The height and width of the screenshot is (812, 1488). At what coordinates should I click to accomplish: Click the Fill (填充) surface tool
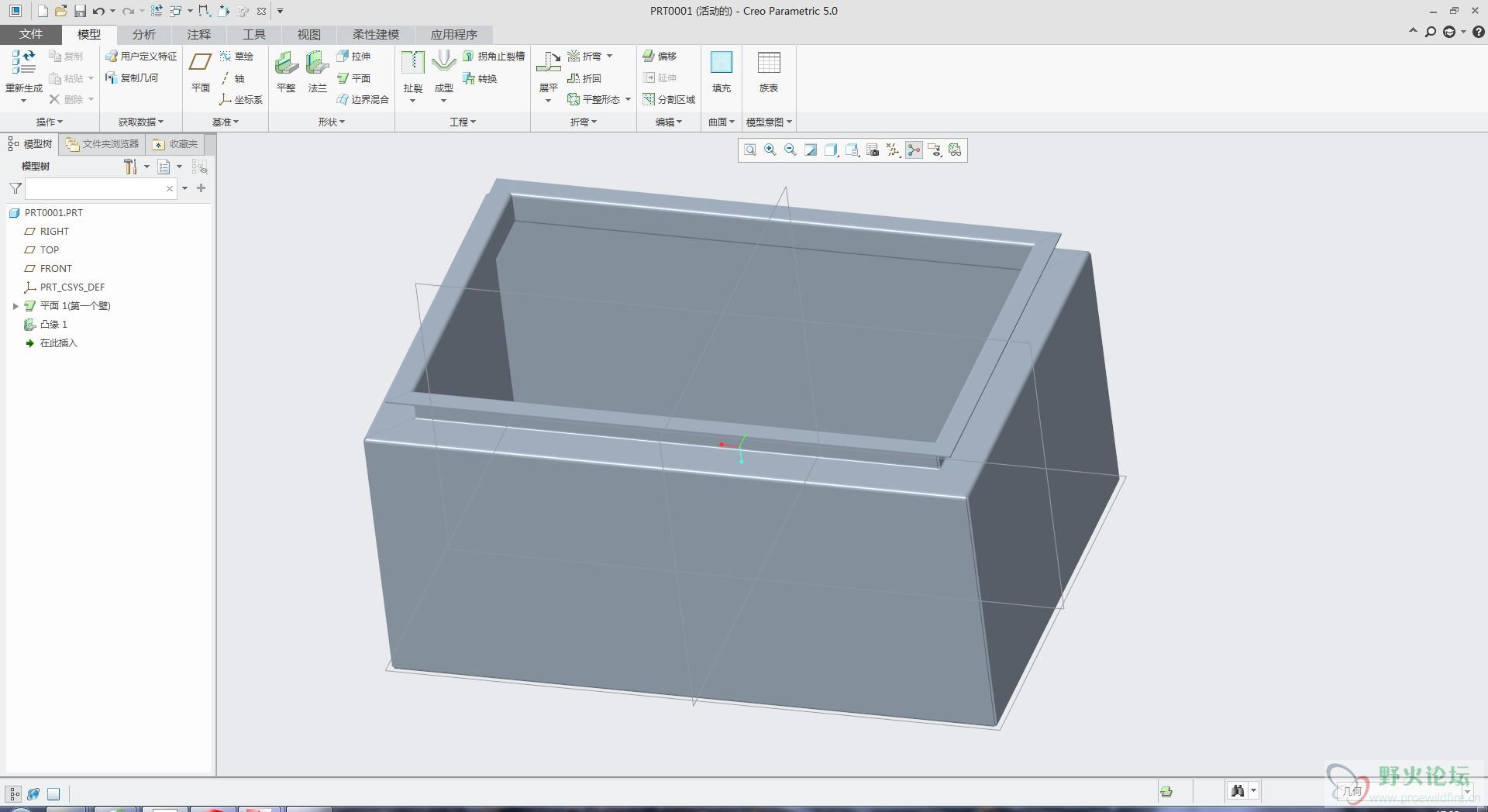click(x=722, y=71)
